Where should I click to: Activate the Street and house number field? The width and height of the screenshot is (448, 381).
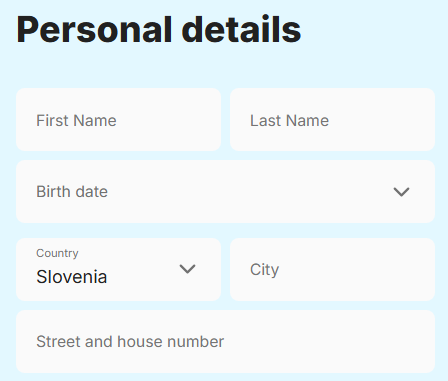click(225, 342)
